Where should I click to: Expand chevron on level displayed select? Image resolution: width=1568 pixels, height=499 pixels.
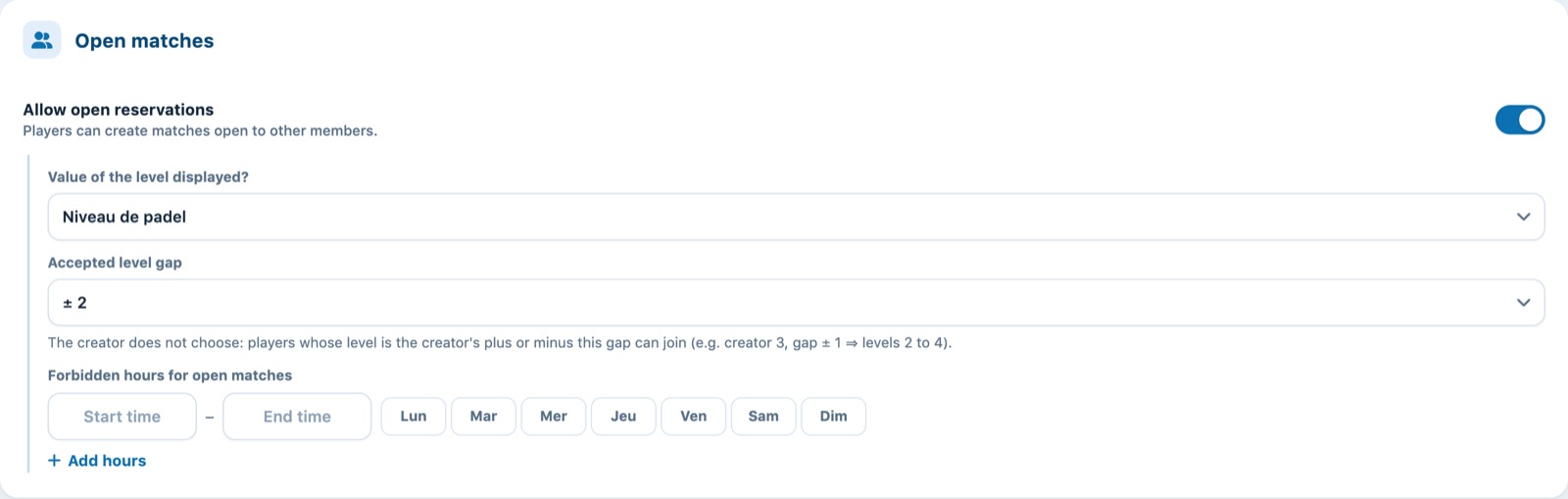(x=1523, y=217)
